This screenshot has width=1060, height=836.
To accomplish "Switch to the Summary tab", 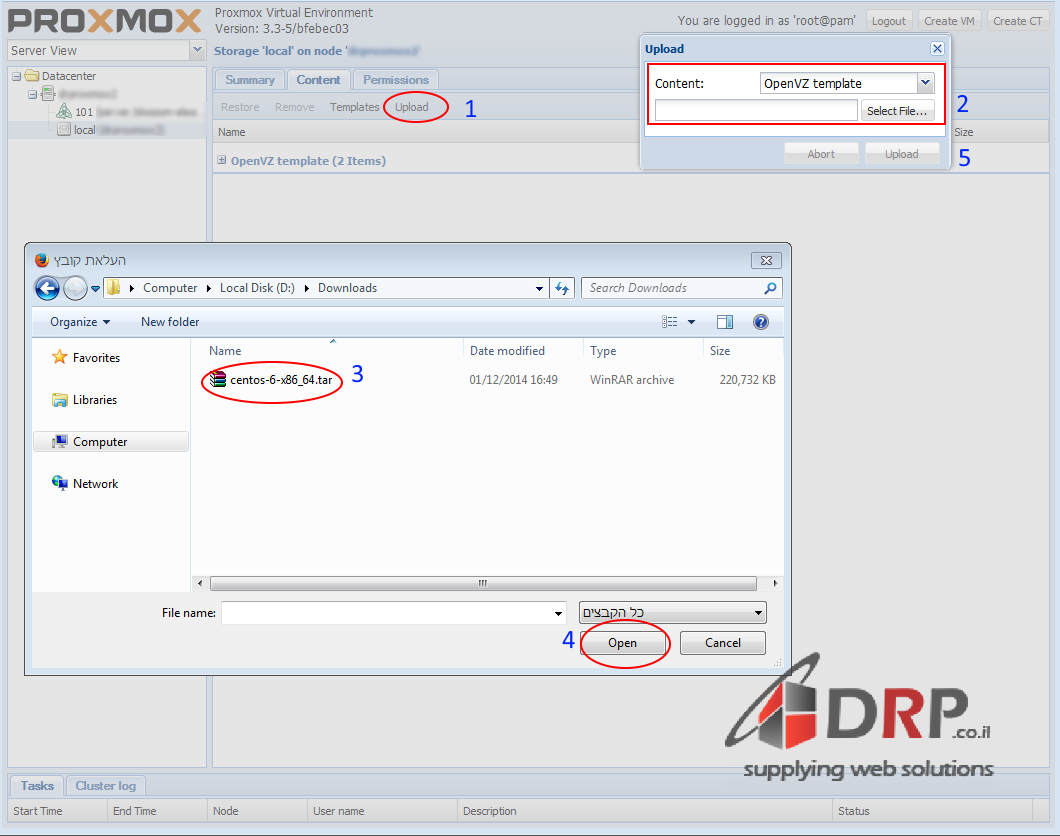I will click(x=249, y=80).
